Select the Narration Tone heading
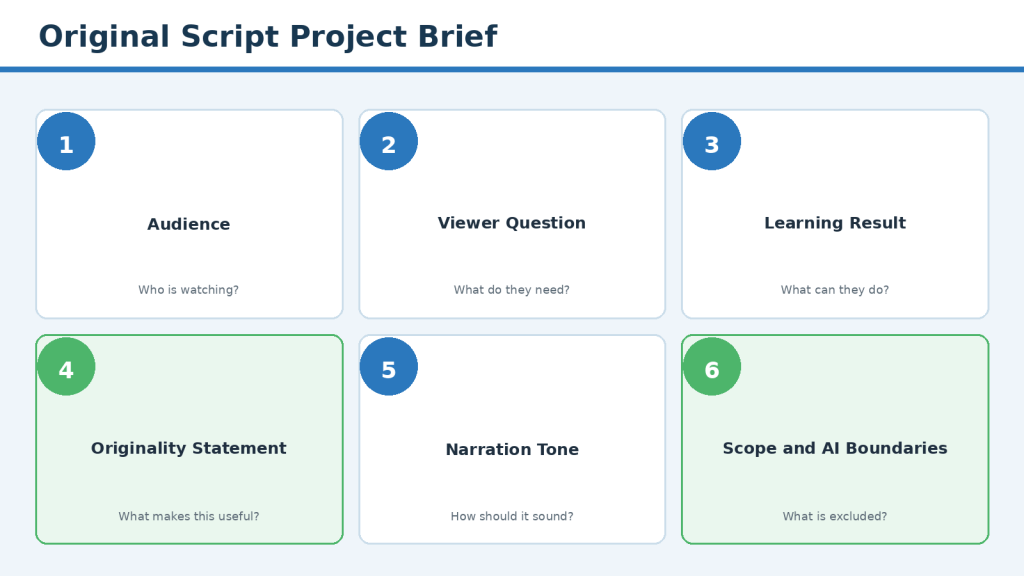1024x576 pixels. pos(512,449)
